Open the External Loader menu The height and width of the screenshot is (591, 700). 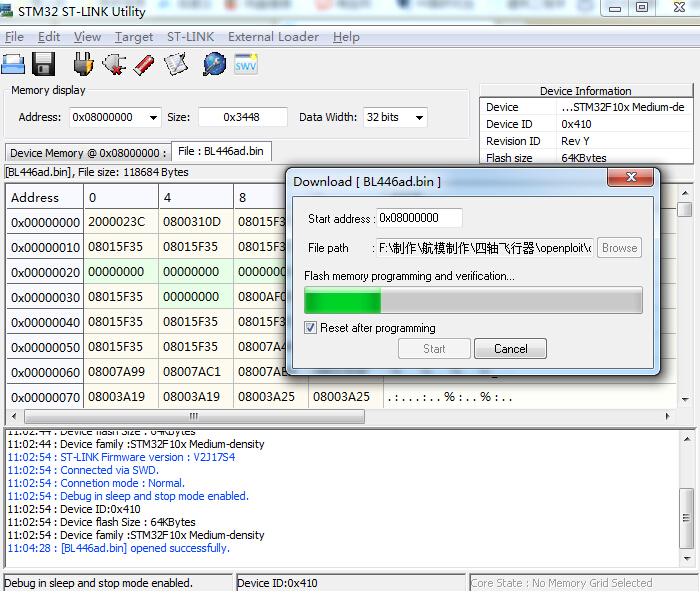tap(273, 37)
